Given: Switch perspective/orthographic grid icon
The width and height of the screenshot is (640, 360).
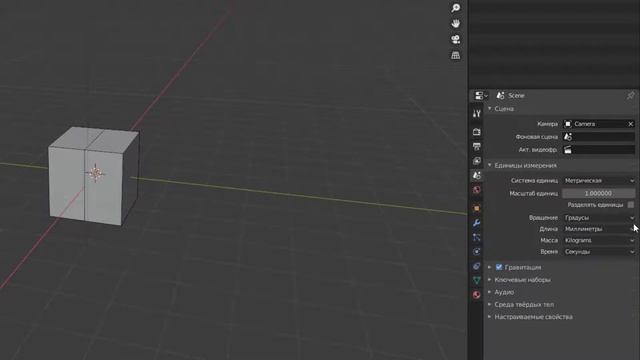Looking at the screenshot, I should [456, 55].
